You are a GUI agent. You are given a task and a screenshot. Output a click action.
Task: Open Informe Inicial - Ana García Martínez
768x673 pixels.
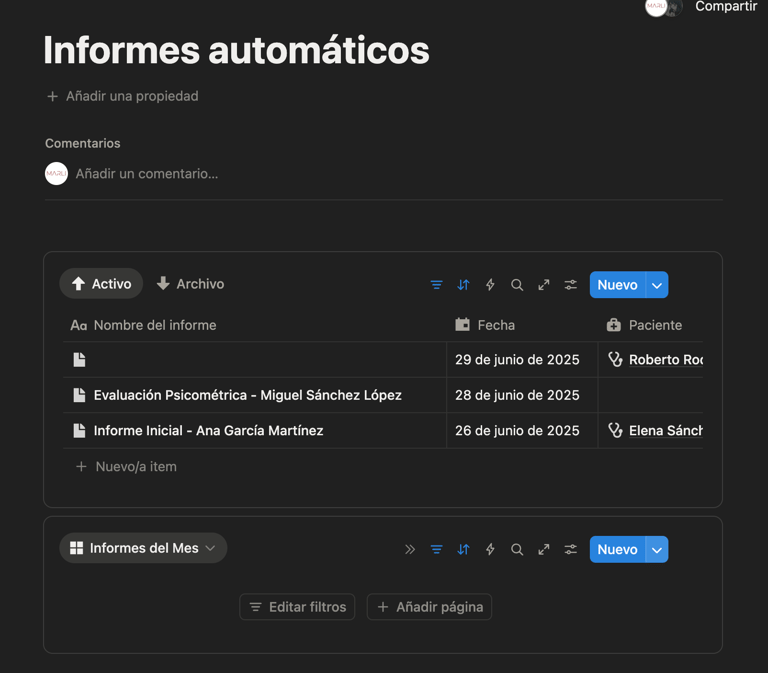pos(208,431)
